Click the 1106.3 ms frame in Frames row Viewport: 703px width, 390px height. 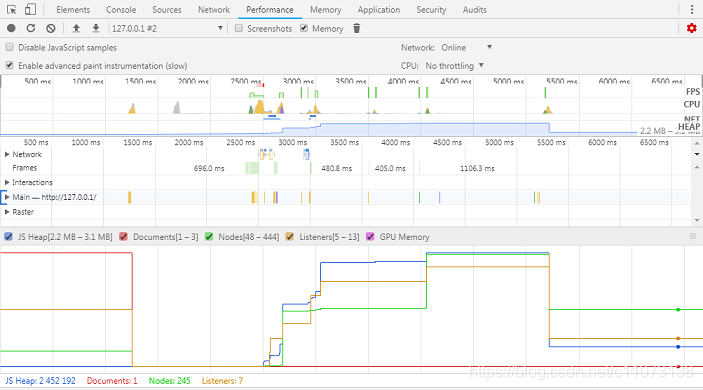tap(477, 168)
